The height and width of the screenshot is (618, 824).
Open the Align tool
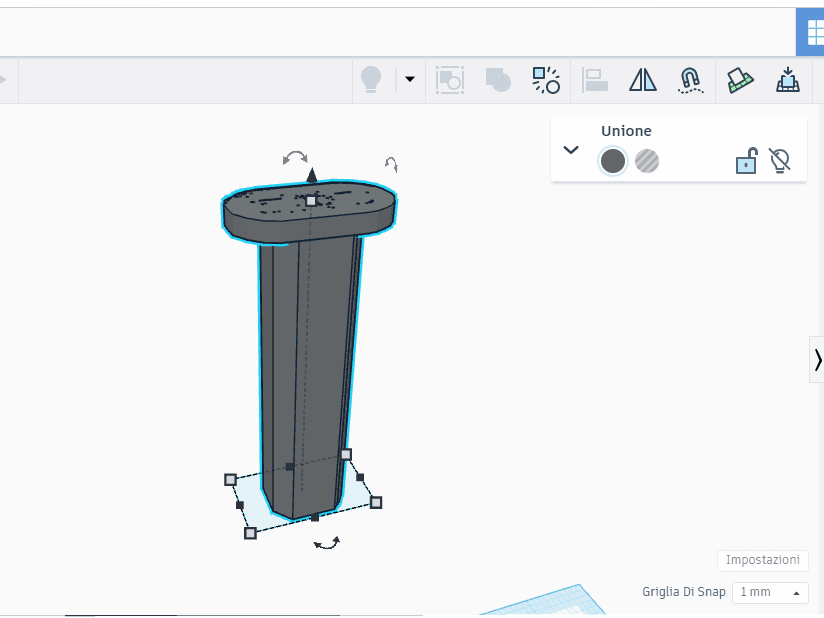click(x=595, y=80)
